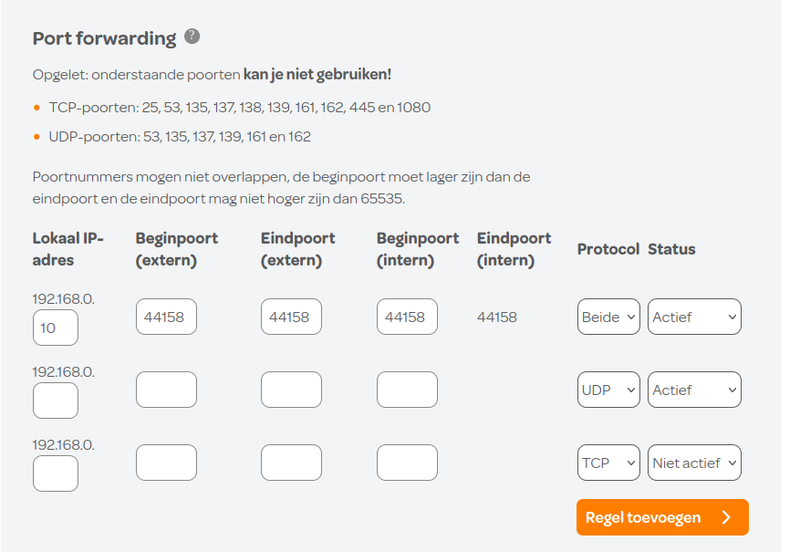Viewport: 800px width, 552px height.
Task: Click first row Eindpoort (extern) field 44158
Action: (x=291, y=317)
